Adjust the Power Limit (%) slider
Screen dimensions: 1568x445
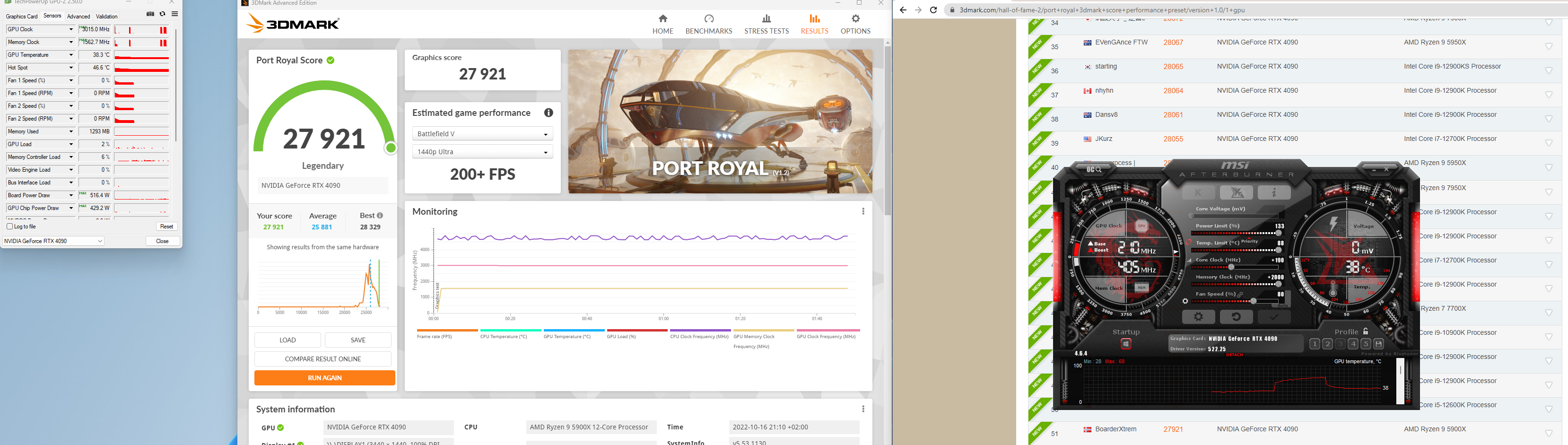1236,233
